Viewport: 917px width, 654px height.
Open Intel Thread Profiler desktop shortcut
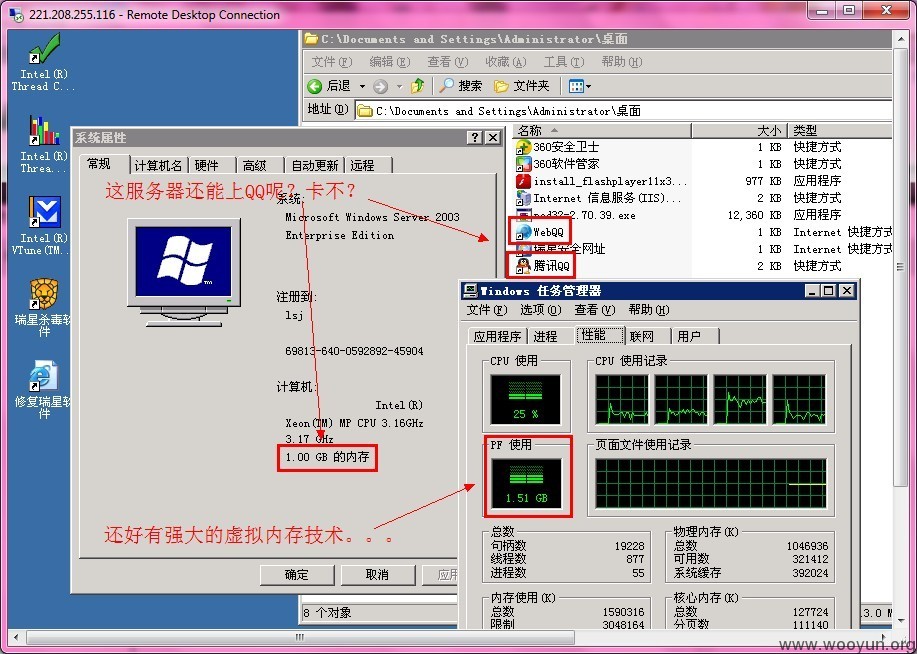[43, 143]
